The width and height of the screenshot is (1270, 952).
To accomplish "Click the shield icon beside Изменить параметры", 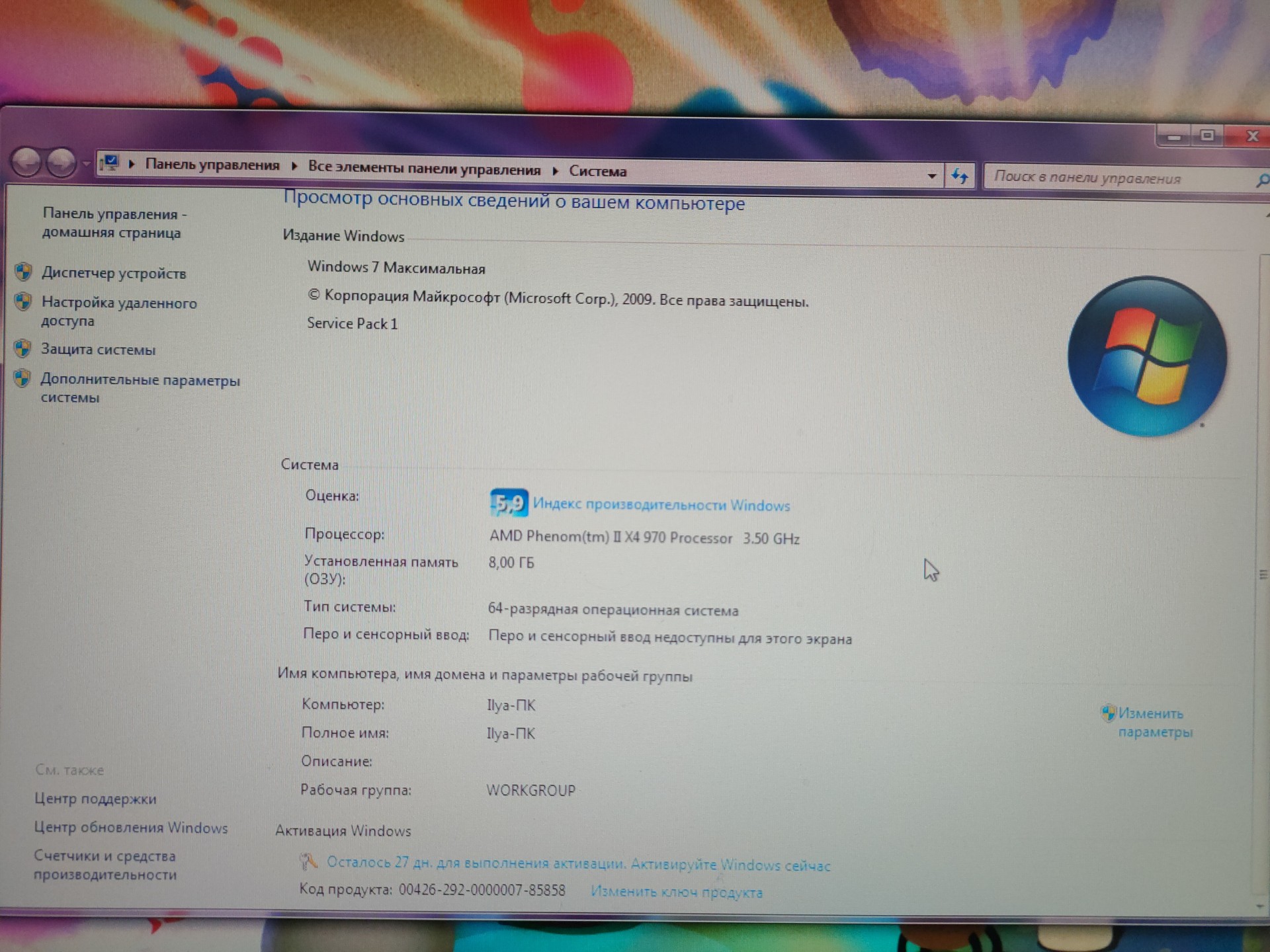I will [1108, 713].
